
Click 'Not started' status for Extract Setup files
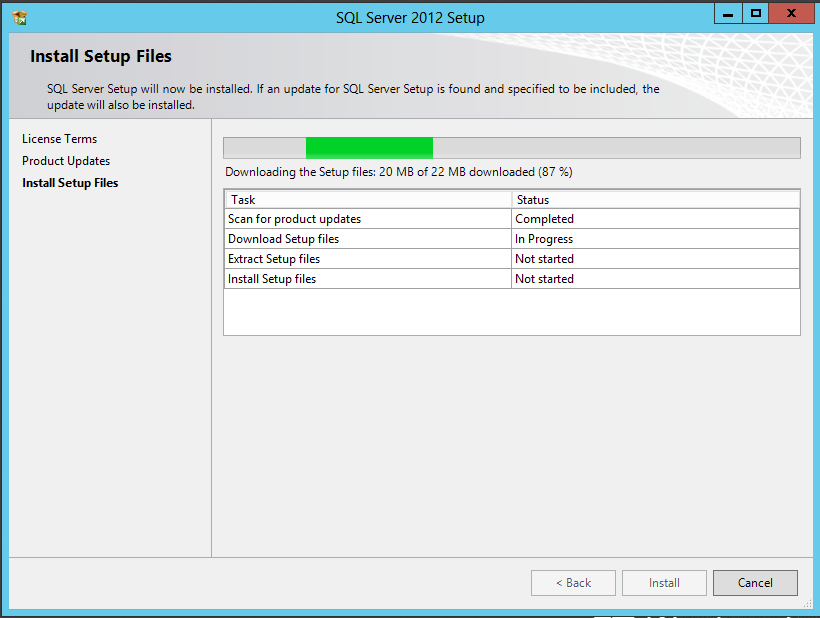[x=656, y=259]
